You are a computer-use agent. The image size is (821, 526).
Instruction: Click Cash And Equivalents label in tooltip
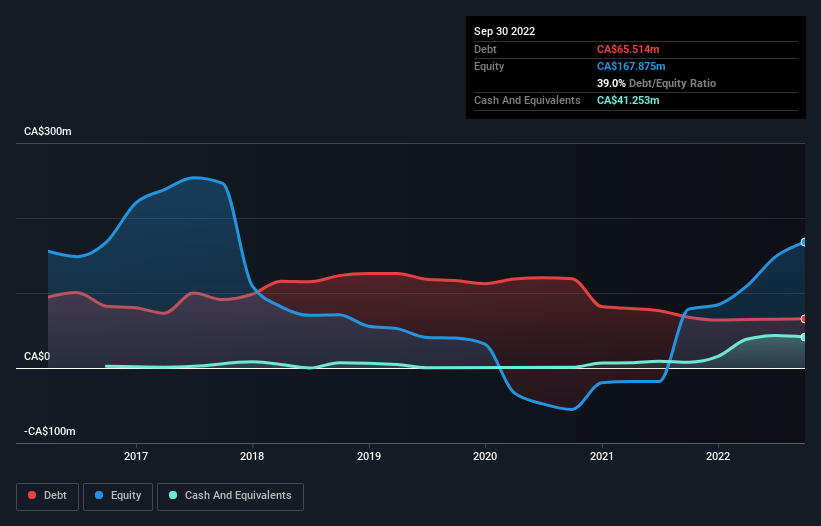click(527, 100)
